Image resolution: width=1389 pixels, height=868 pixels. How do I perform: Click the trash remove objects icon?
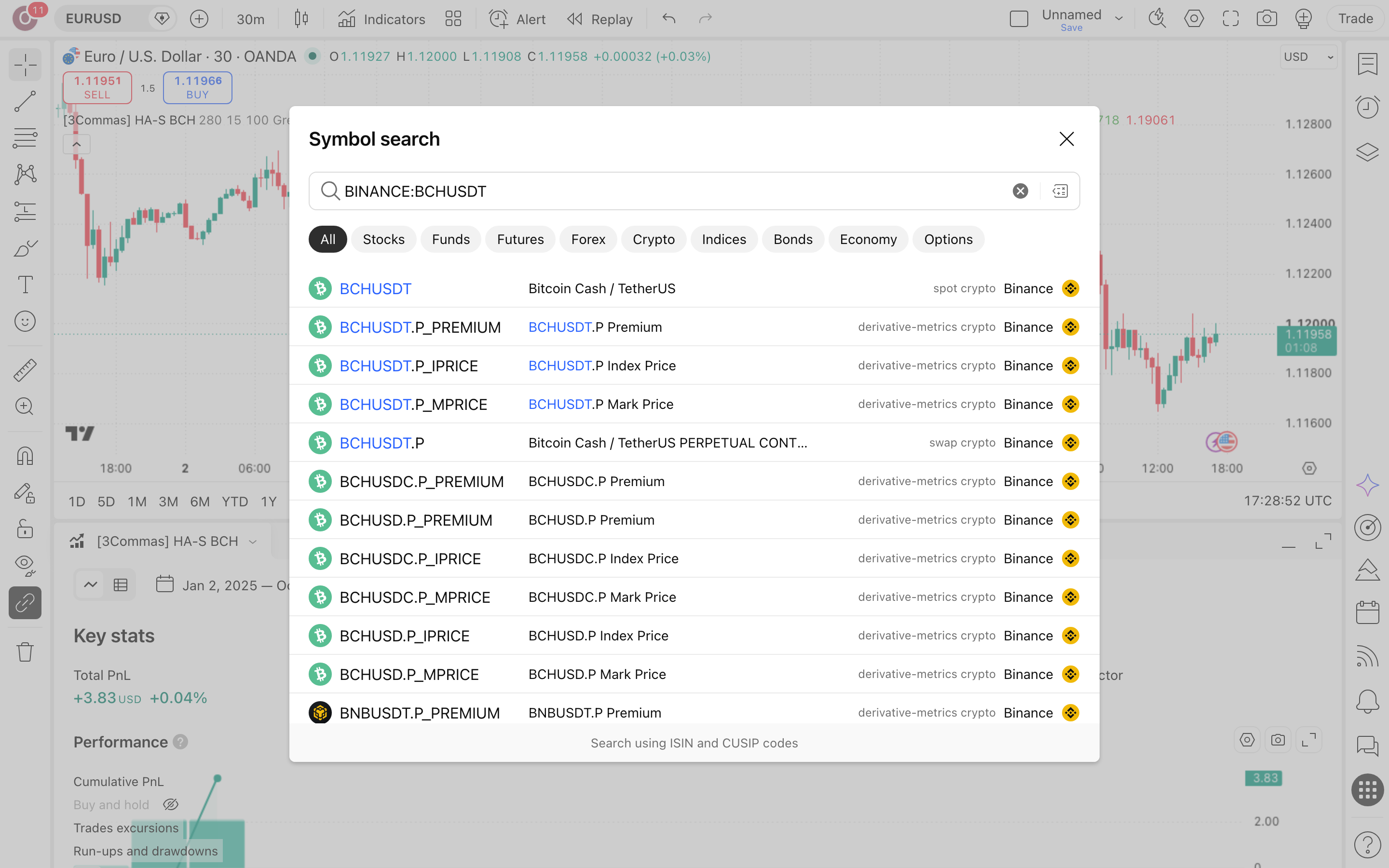pos(25,651)
